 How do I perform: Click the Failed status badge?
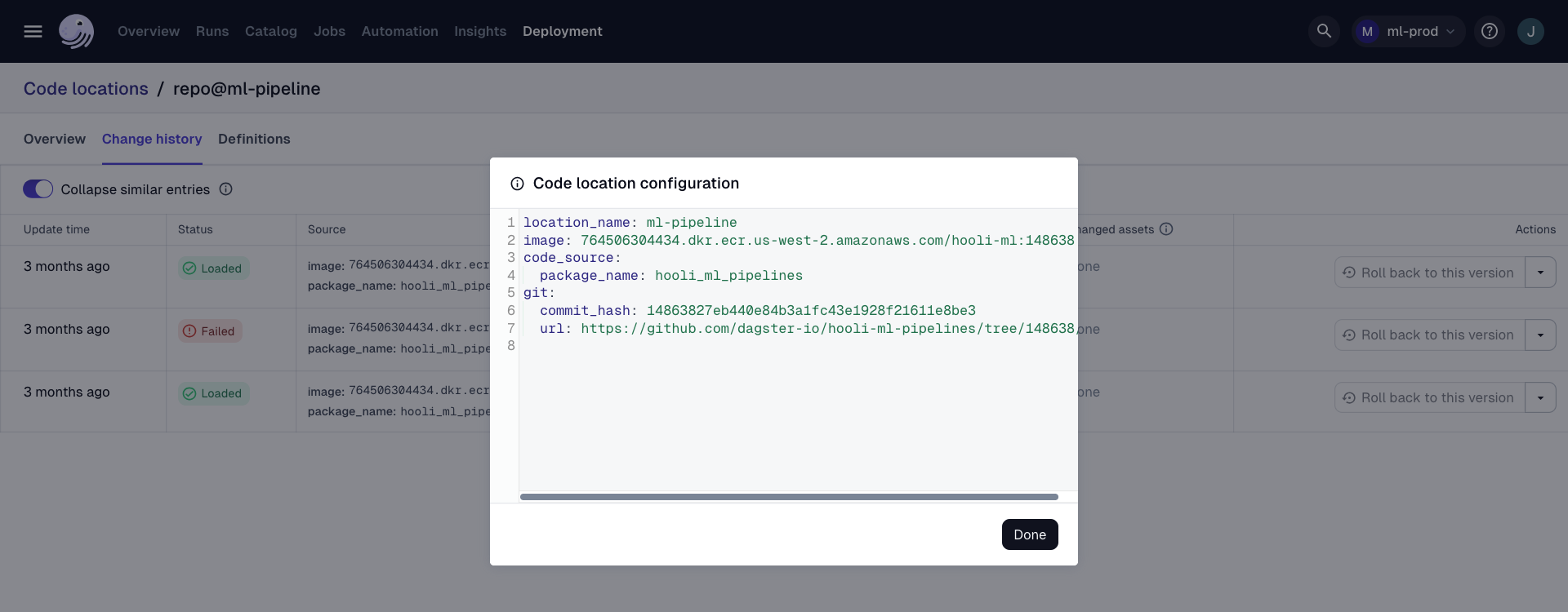tap(210, 331)
